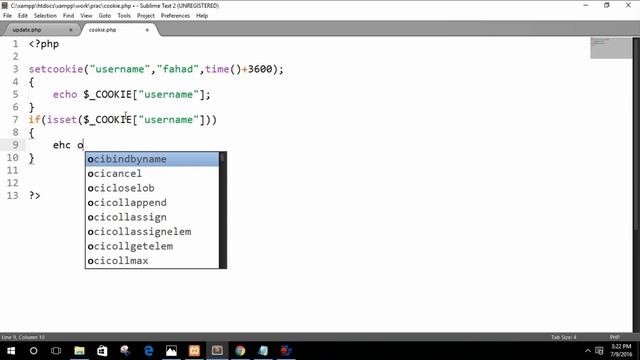Click the echo statement on line 5
The height and width of the screenshot is (360, 640).
(65, 94)
